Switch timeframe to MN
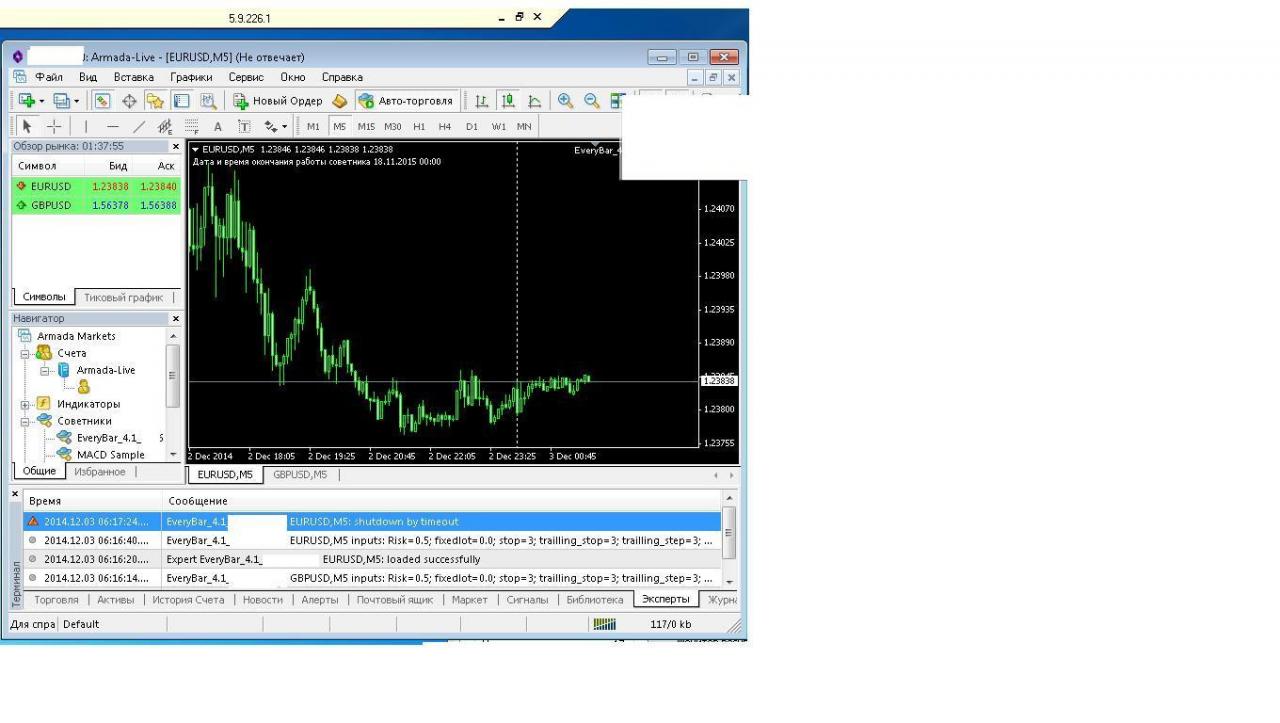This screenshot has width=1280, height=723. (524, 127)
